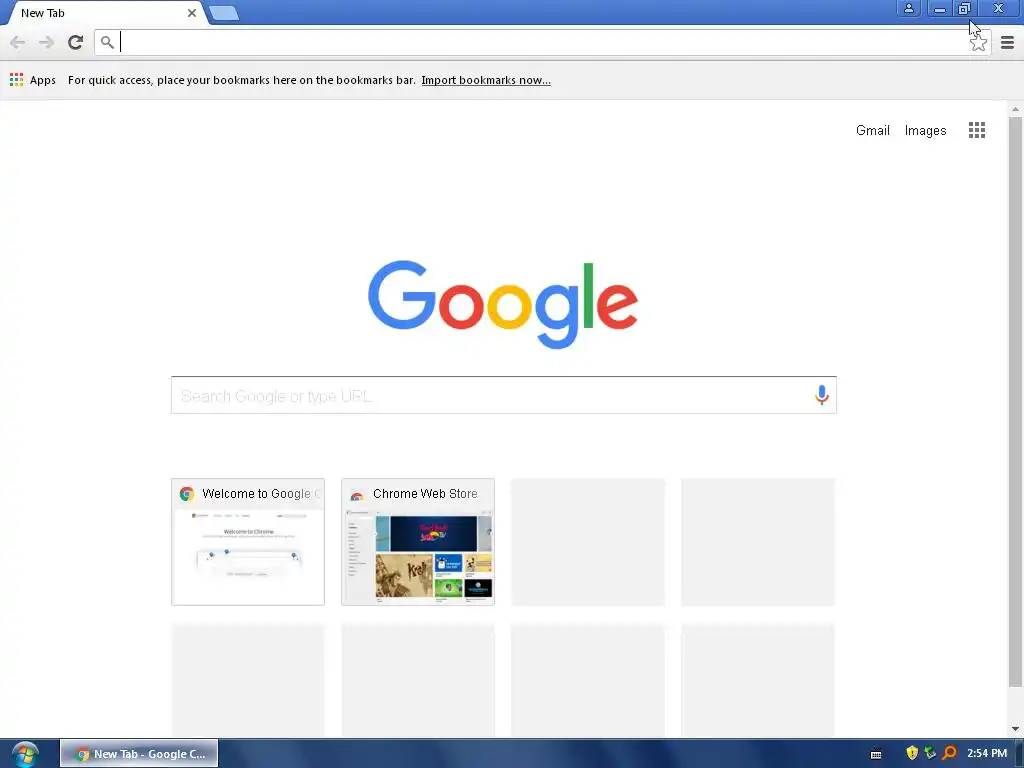Click the Search Google or type URL box
The image size is (1024, 768).
504,395
